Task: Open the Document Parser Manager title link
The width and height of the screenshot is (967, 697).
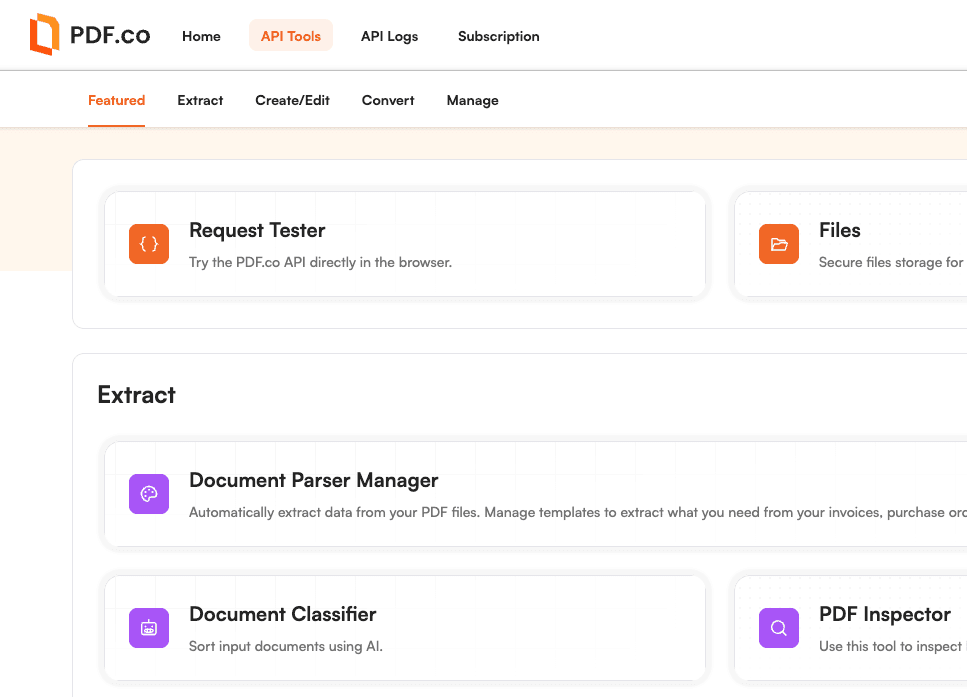Action: tap(313, 480)
